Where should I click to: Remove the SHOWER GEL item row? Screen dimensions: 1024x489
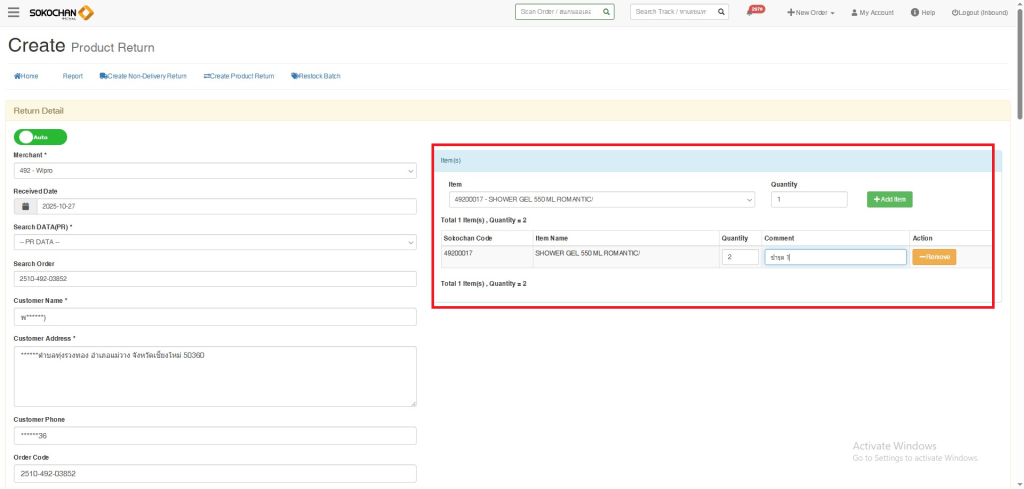pos(933,257)
